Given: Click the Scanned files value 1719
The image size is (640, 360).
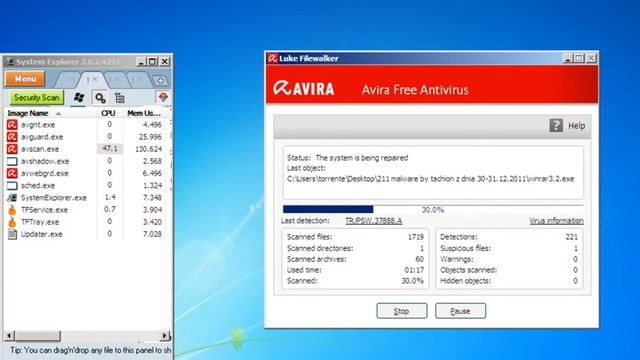Looking at the screenshot, I should (x=416, y=237).
